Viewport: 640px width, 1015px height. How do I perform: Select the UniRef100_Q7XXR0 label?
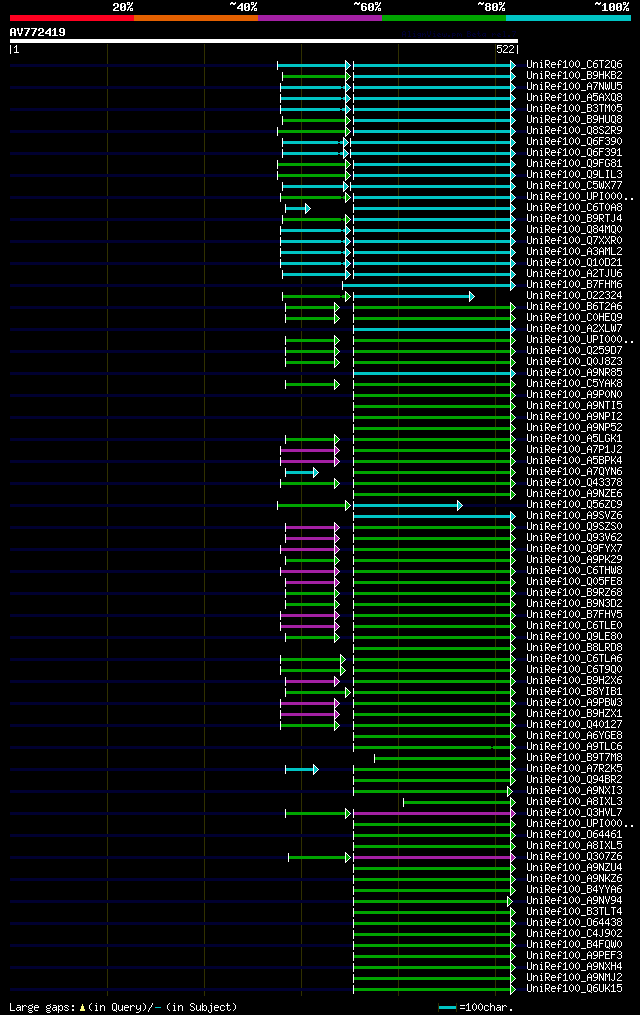coord(574,241)
